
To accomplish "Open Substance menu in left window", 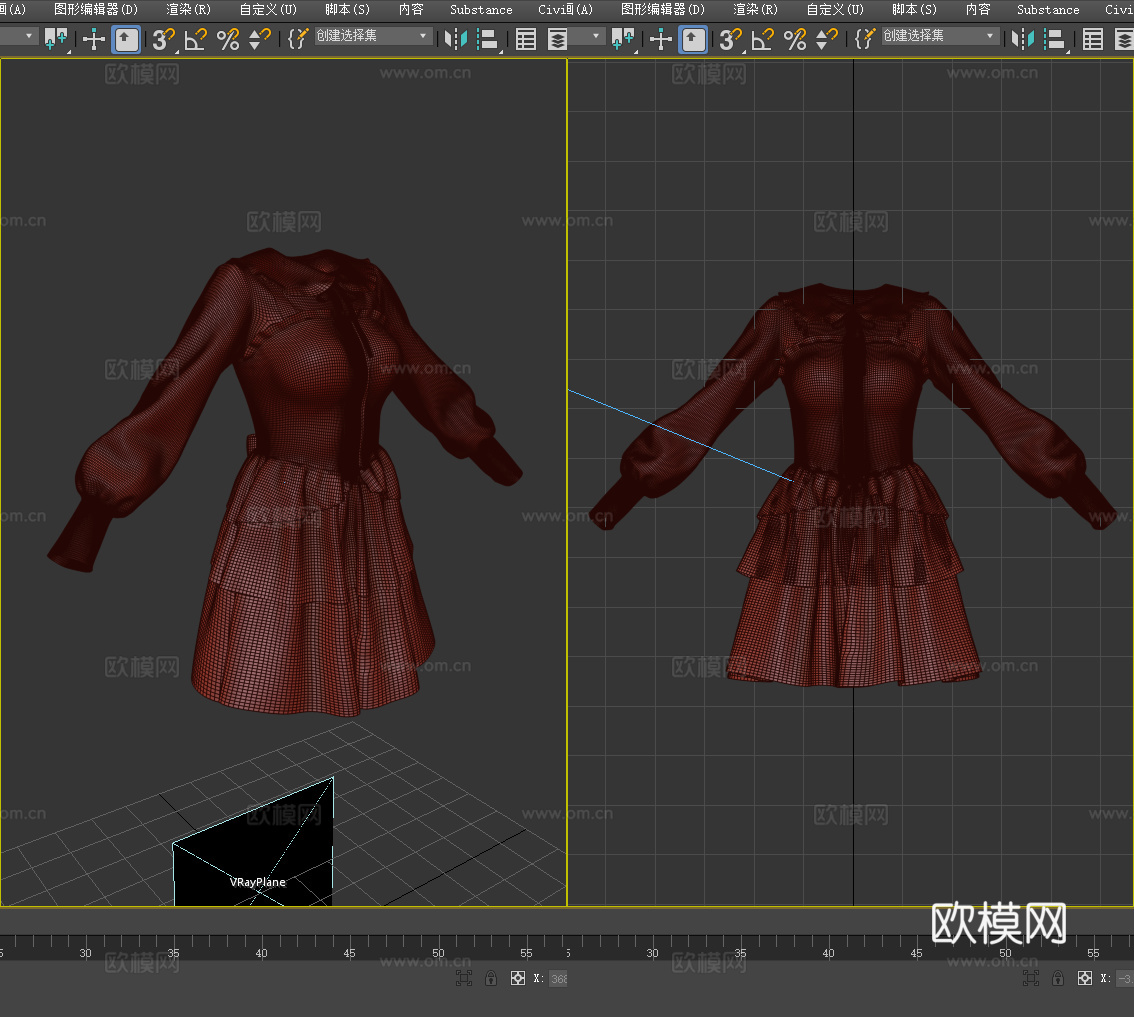I will click(481, 9).
